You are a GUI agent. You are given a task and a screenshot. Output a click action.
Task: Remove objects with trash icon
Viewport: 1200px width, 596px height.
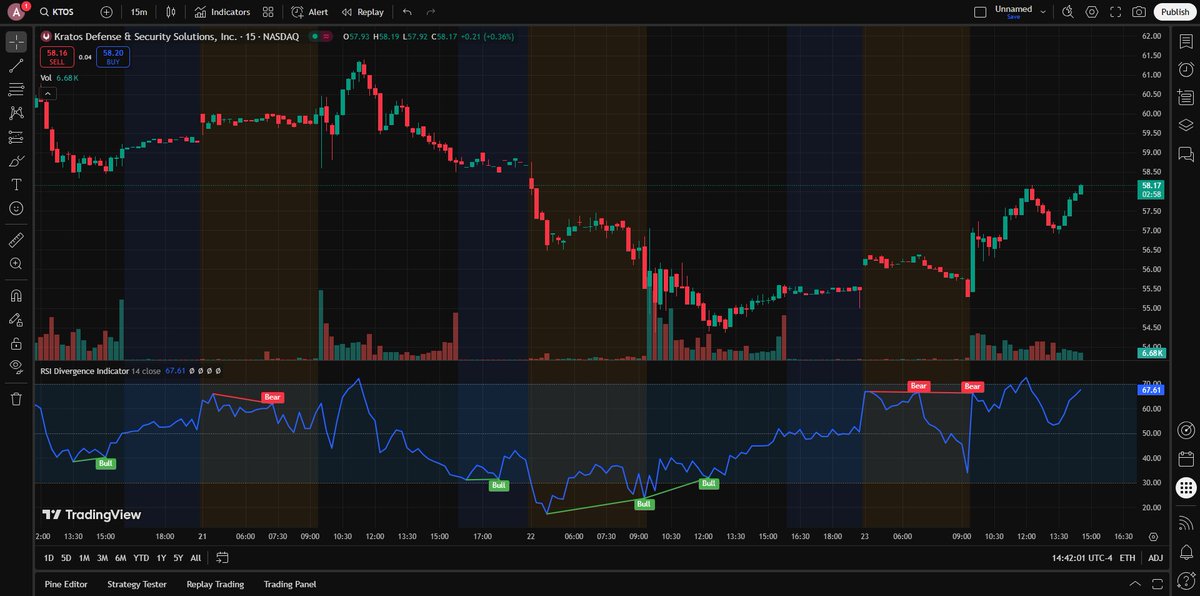point(16,399)
